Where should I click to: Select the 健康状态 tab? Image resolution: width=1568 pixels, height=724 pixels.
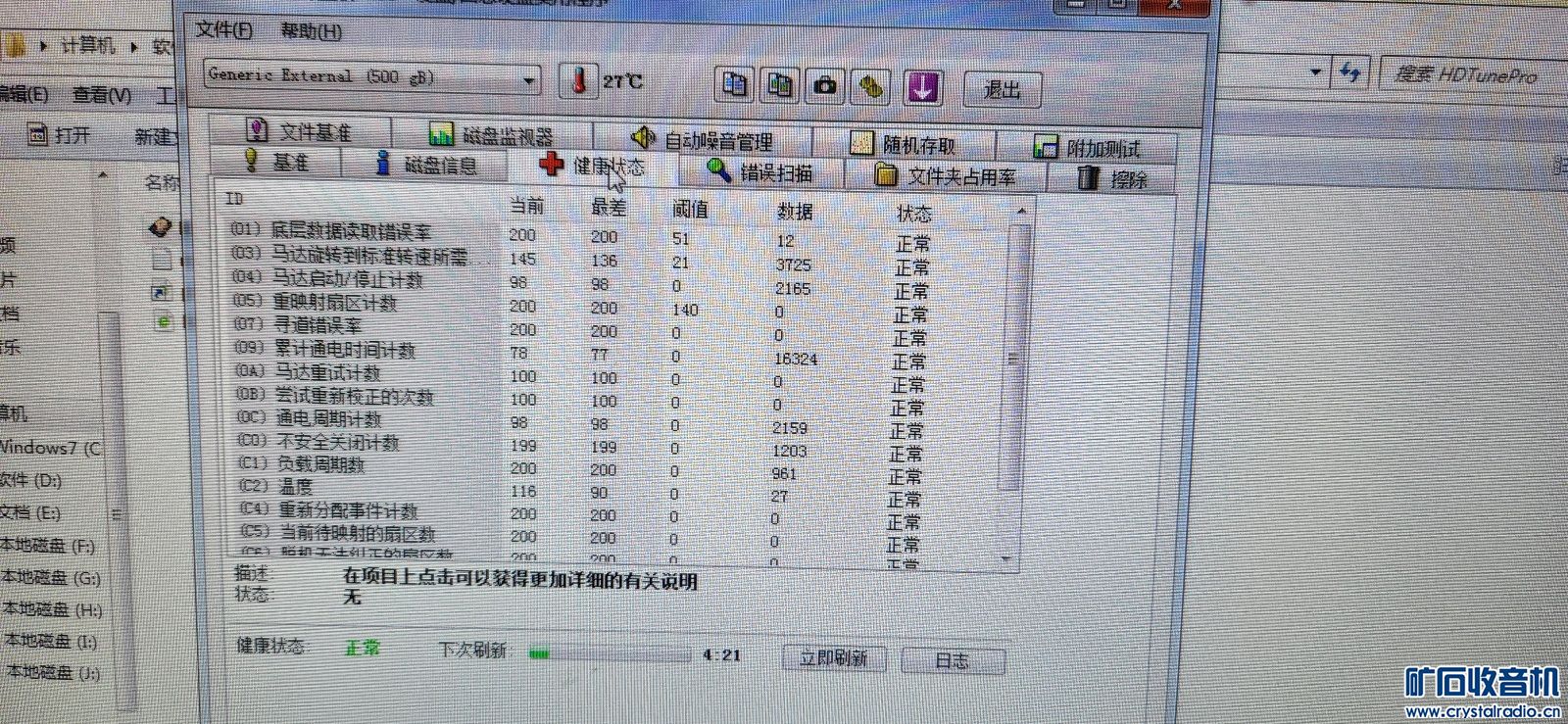593,167
